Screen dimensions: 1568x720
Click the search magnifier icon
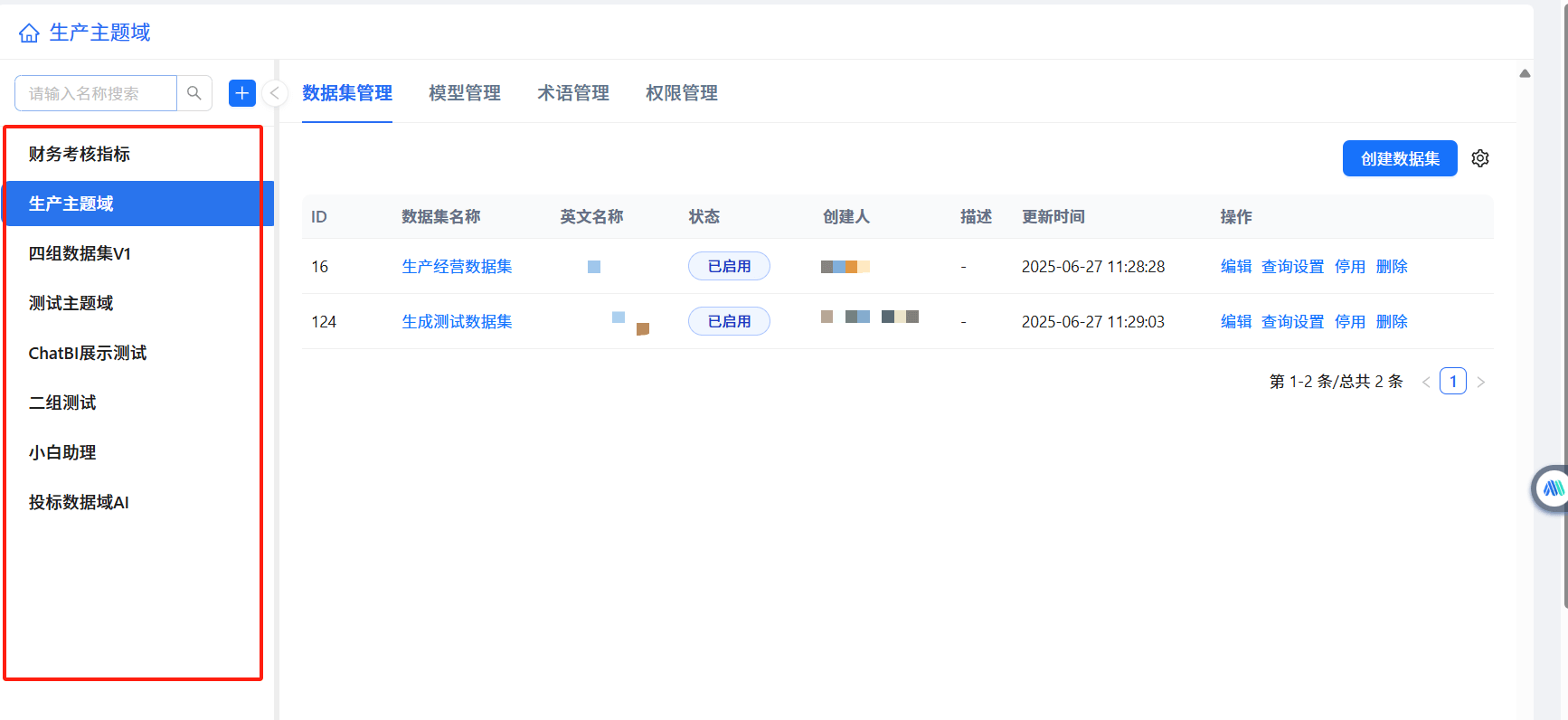(x=194, y=93)
